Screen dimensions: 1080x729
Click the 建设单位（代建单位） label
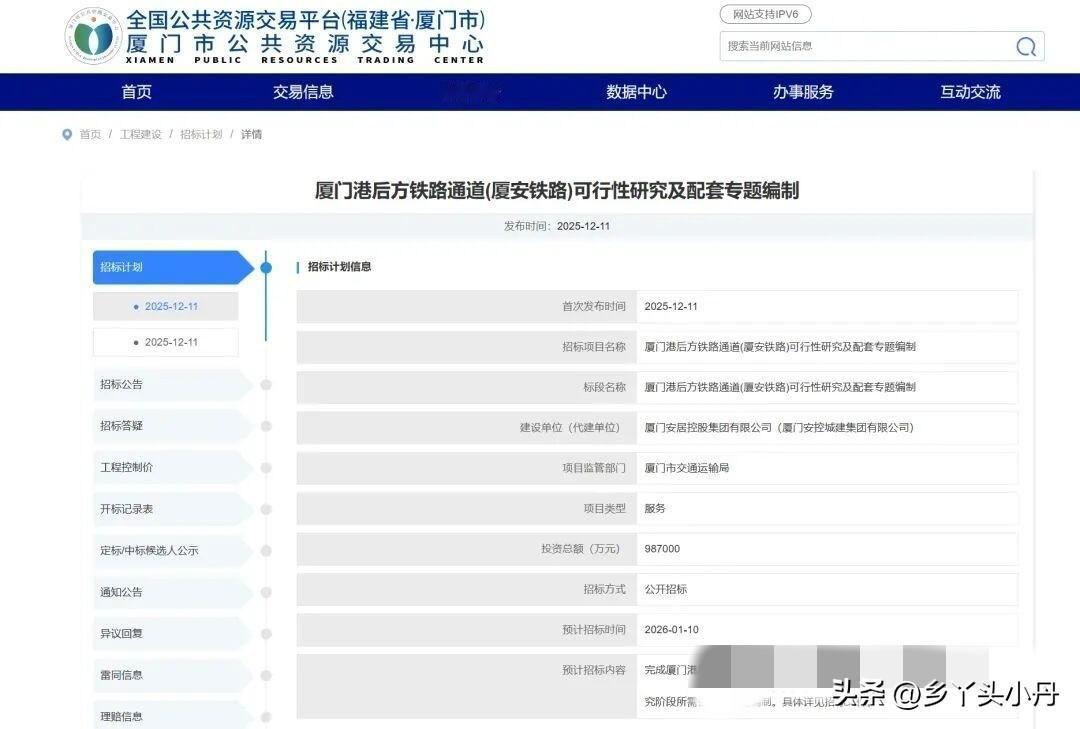click(572, 427)
